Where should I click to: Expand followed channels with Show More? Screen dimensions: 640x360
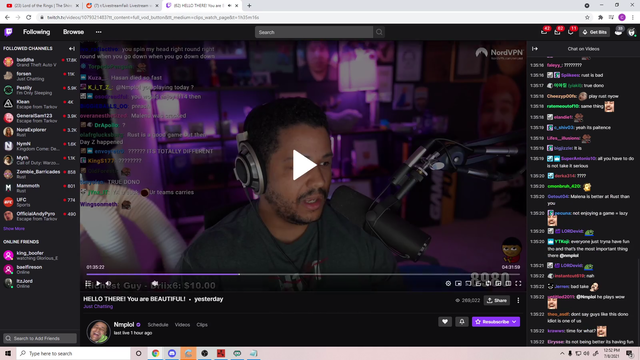[x=14, y=229]
